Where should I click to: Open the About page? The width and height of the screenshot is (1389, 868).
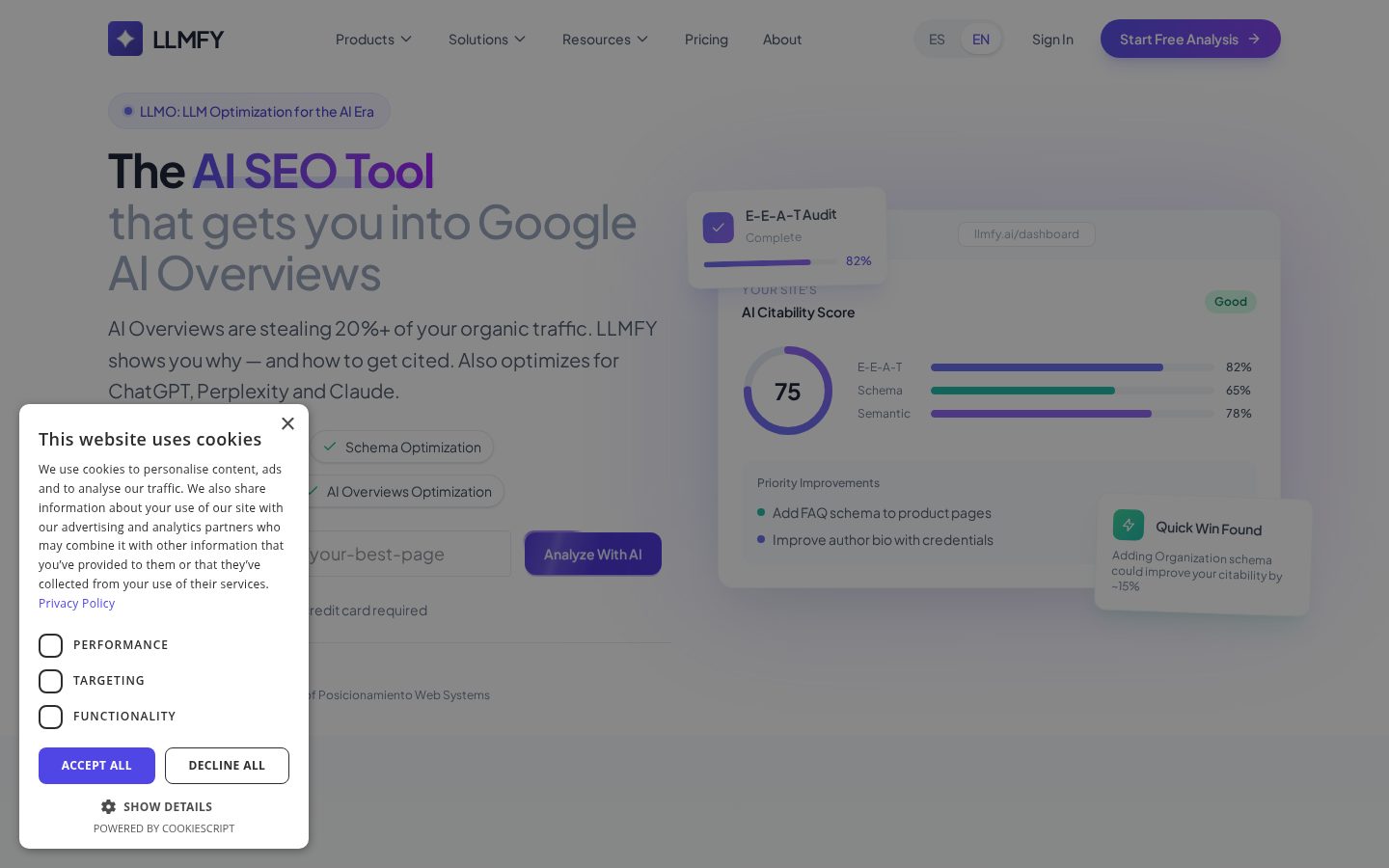tap(782, 40)
